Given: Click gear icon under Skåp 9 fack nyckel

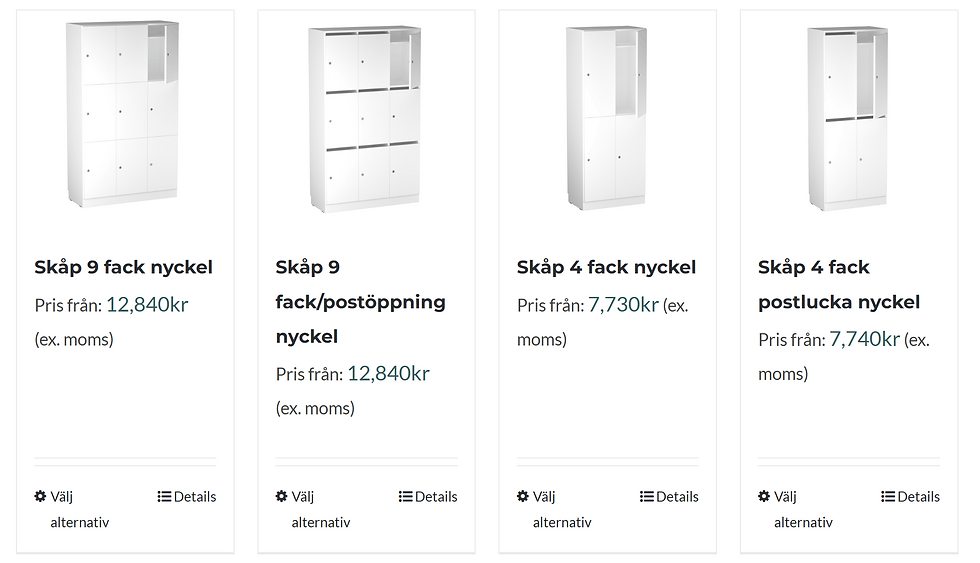Looking at the screenshot, I should tap(40, 496).
